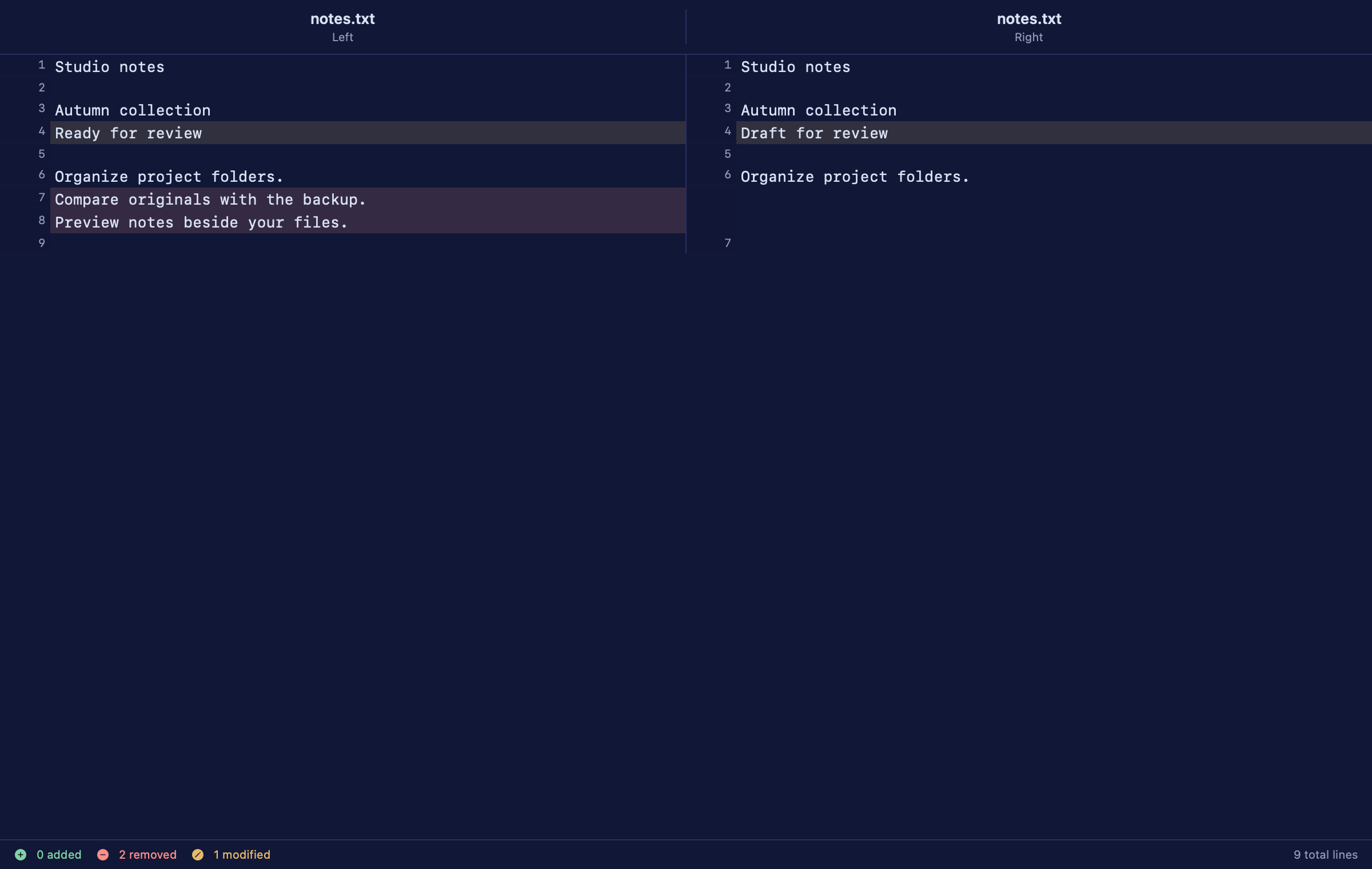The width and height of the screenshot is (1372, 869).
Task: Click the 'Left' pane label
Action: 342,37
